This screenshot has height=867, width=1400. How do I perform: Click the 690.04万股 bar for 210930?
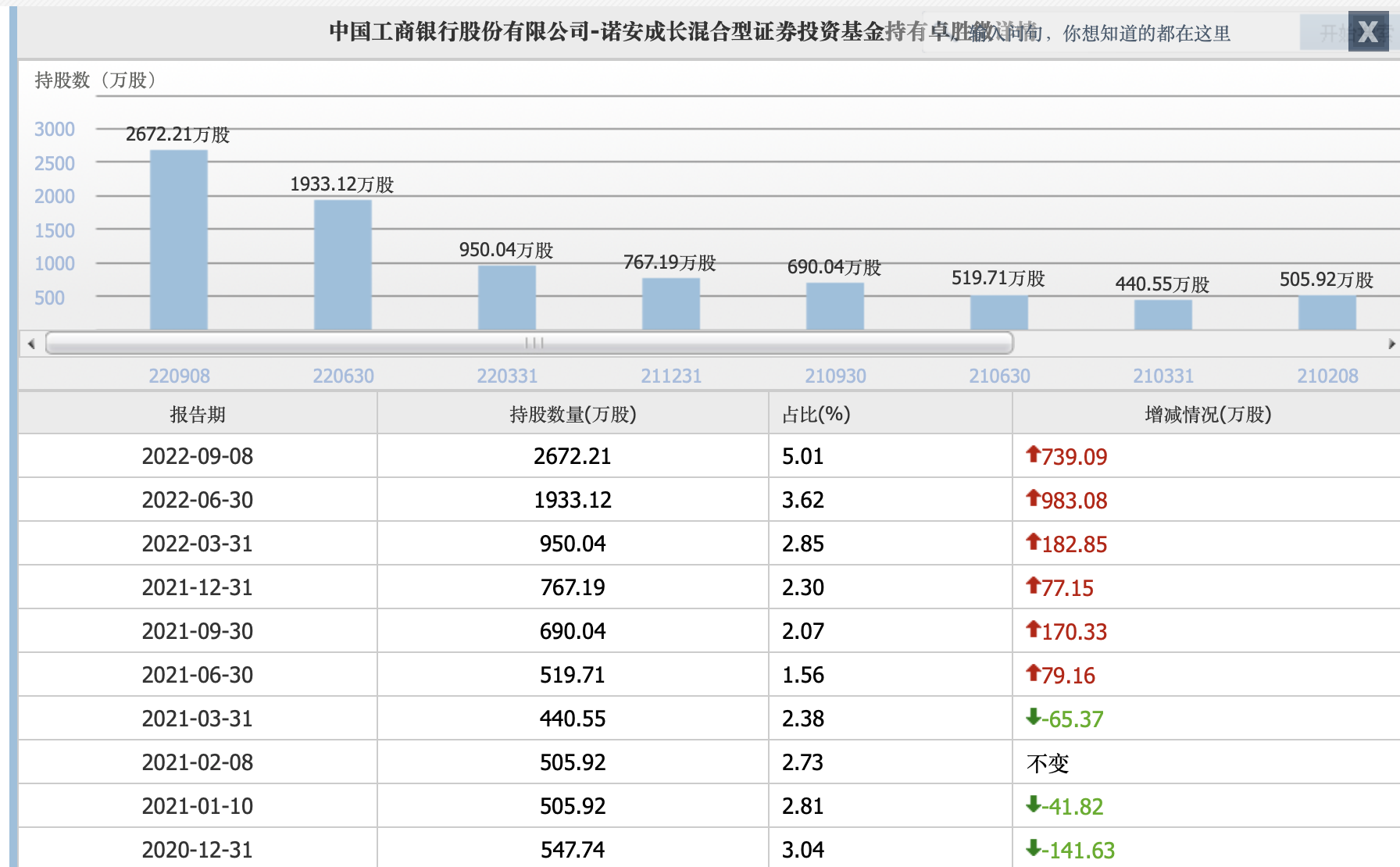click(835, 306)
